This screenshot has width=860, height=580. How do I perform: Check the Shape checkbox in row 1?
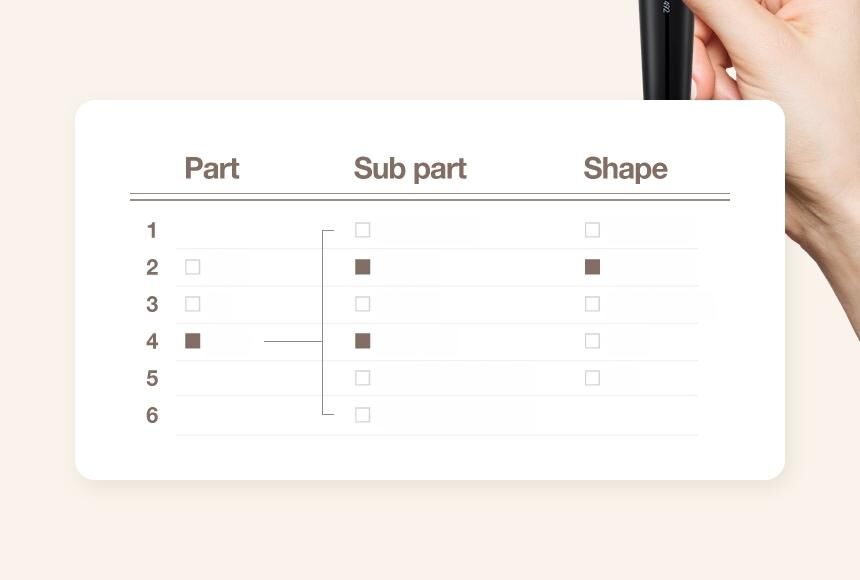[x=593, y=230]
